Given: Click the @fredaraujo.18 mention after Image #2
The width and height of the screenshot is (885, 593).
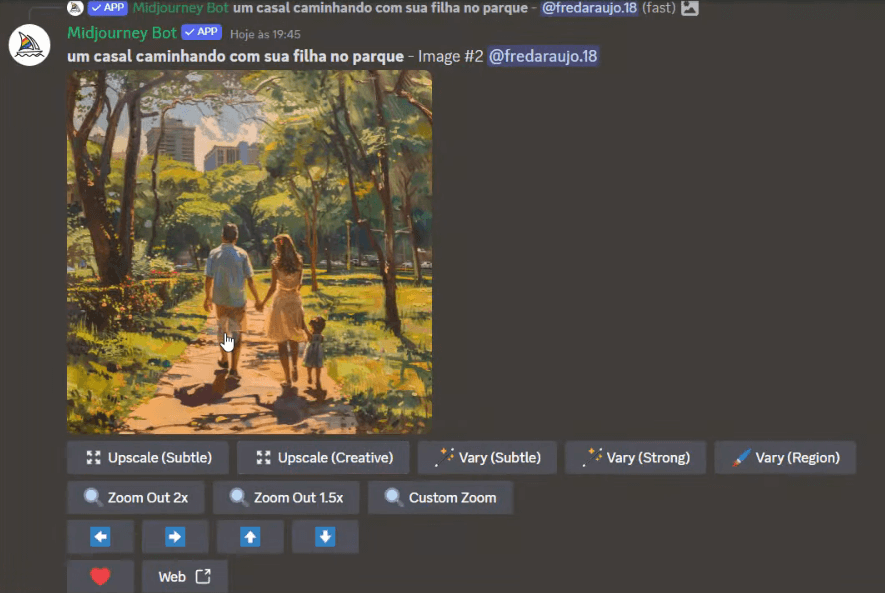Looking at the screenshot, I should tap(543, 56).
